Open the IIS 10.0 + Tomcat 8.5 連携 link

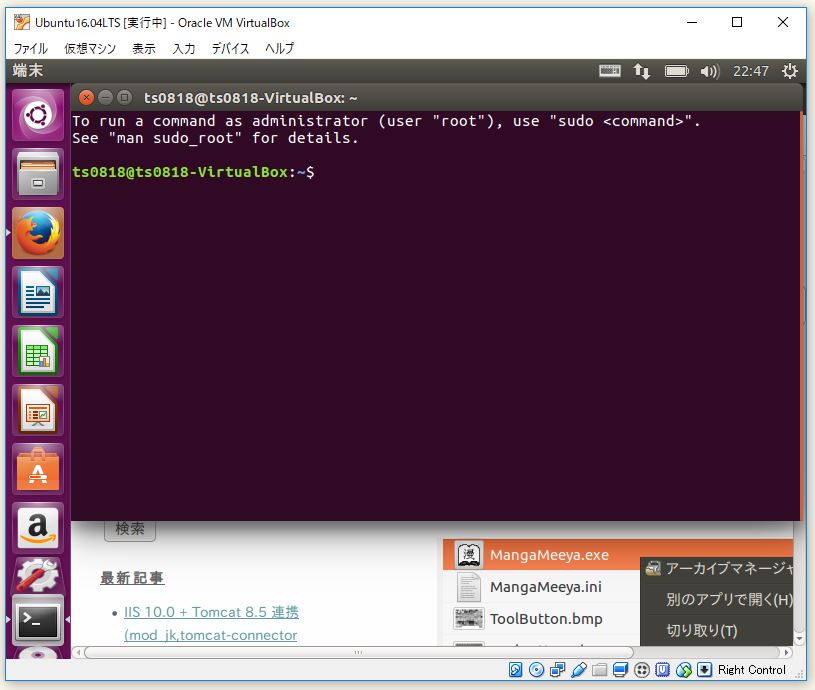tap(211, 612)
